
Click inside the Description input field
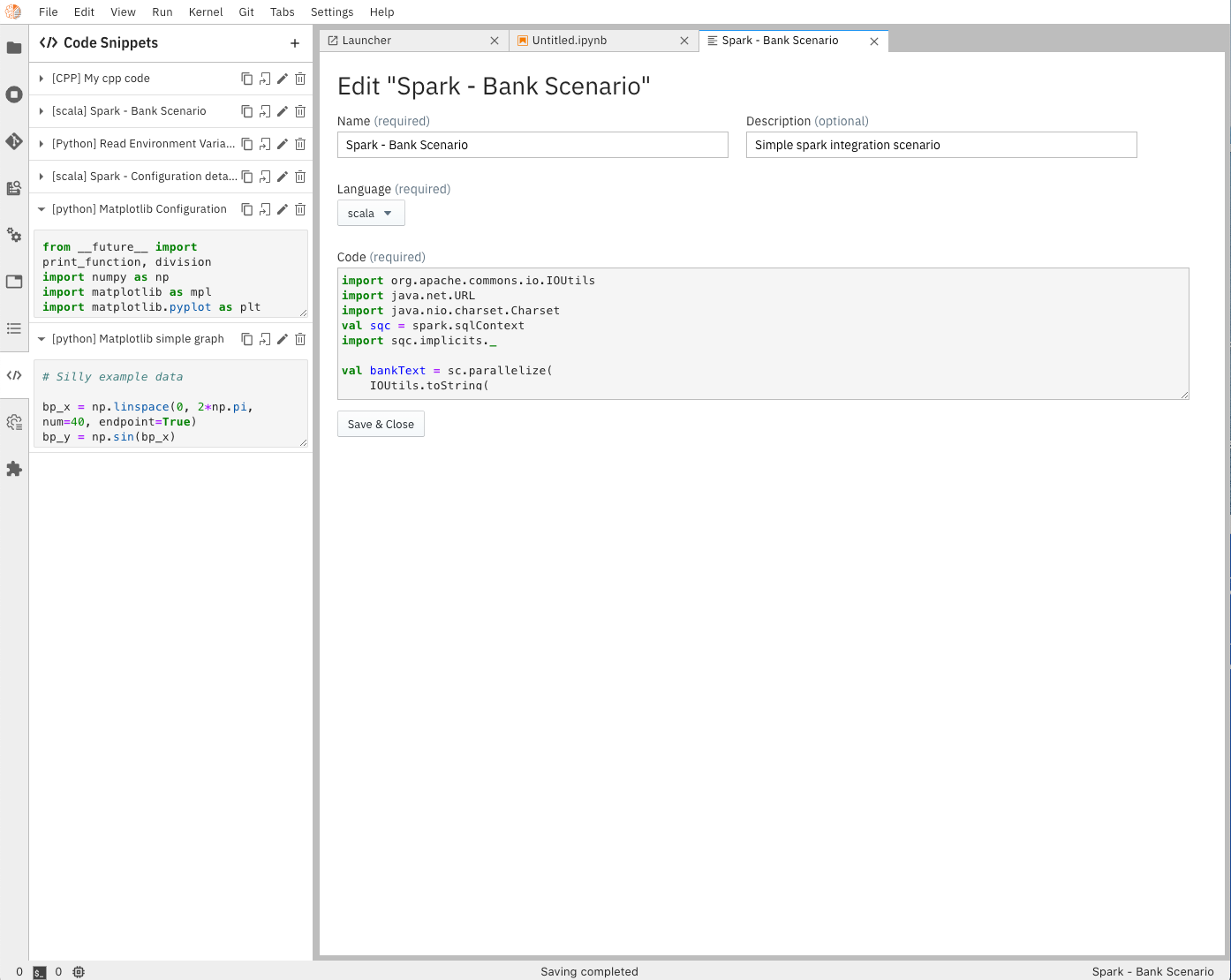pyautogui.click(x=940, y=145)
